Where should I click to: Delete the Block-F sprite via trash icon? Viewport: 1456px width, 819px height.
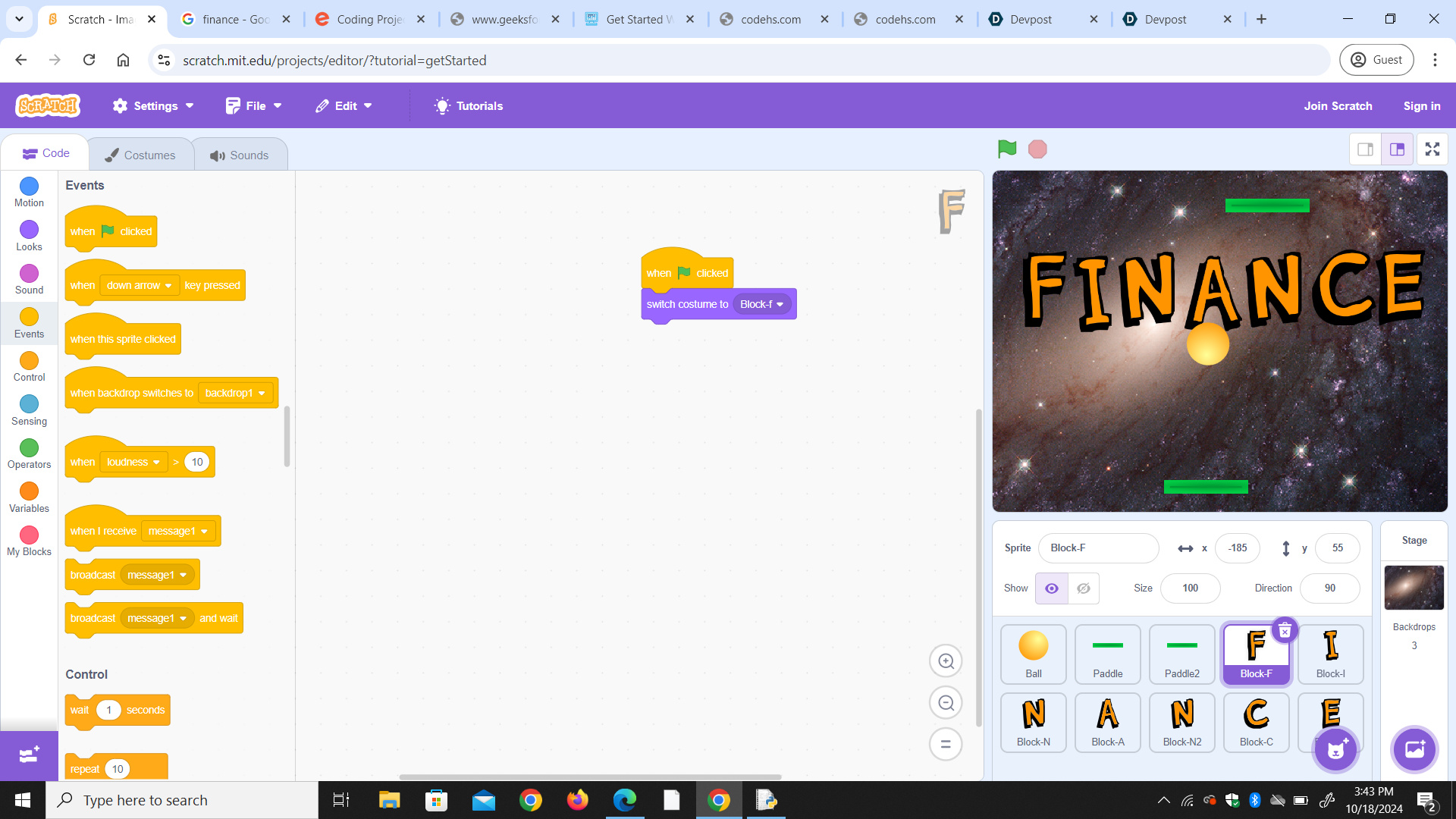coord(1285,630)
